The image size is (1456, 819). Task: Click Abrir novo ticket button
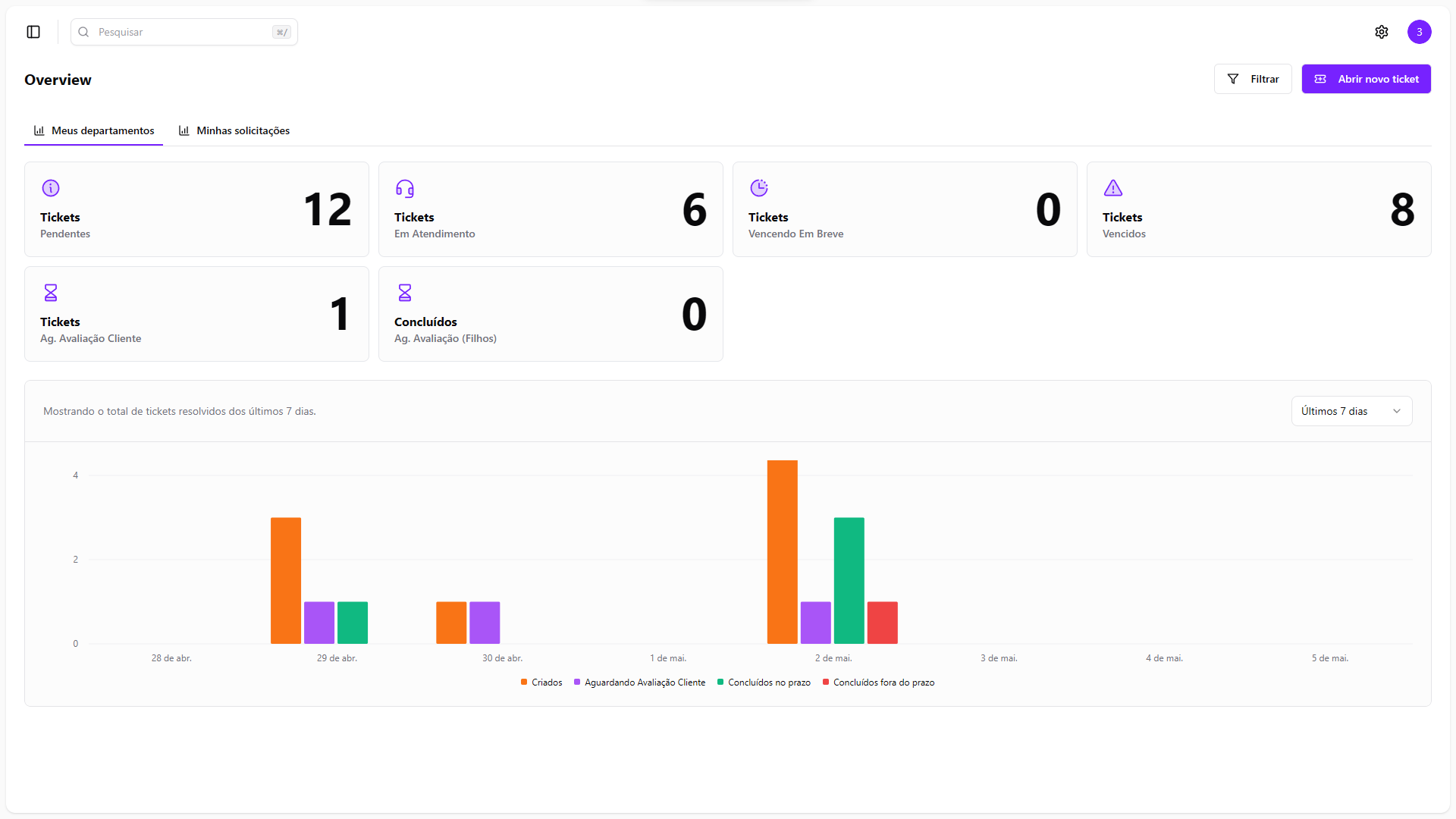click(x=1366, y=79)
